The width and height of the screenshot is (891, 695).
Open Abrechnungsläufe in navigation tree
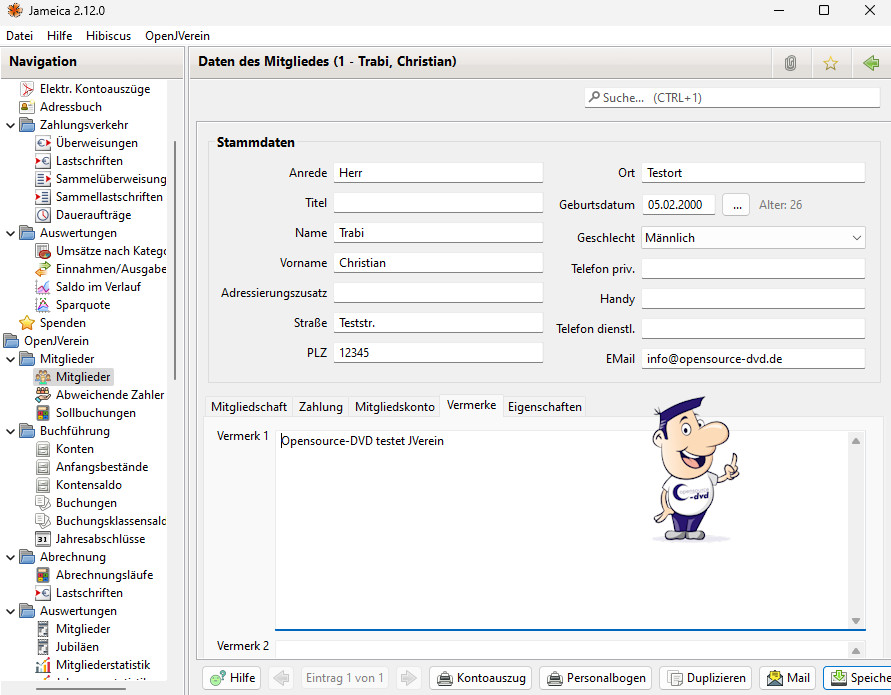[x=104, y=575]
